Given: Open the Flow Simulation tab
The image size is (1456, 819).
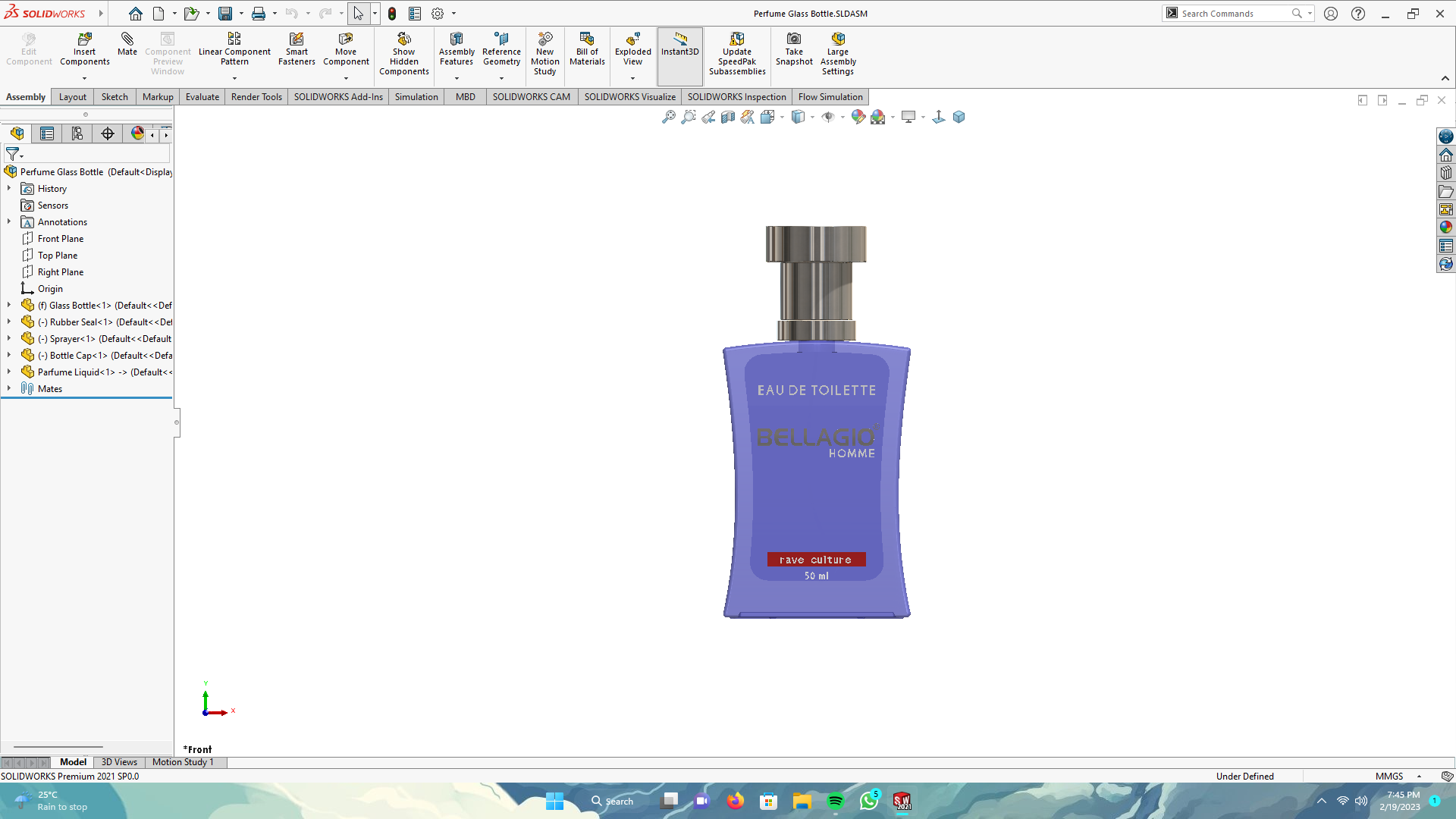Looking at the screenshot, I should click(830, 96).
